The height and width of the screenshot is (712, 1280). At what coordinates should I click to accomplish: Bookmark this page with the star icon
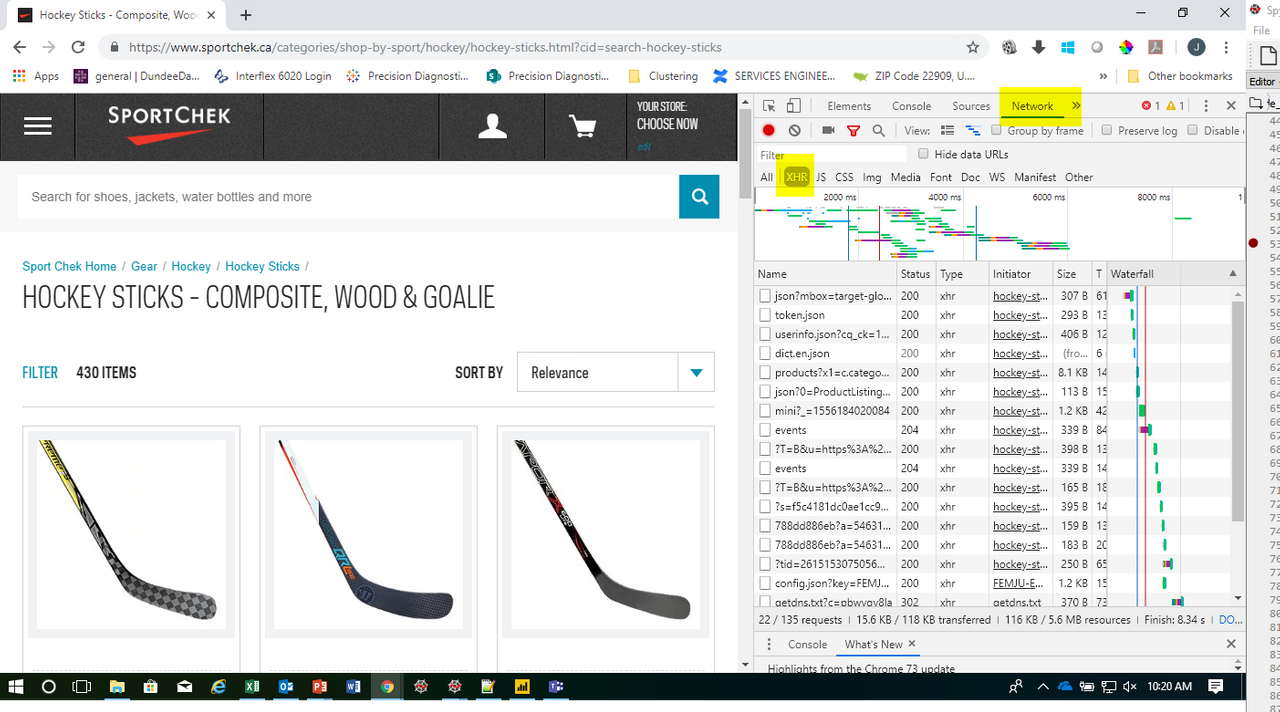point(973,47)
